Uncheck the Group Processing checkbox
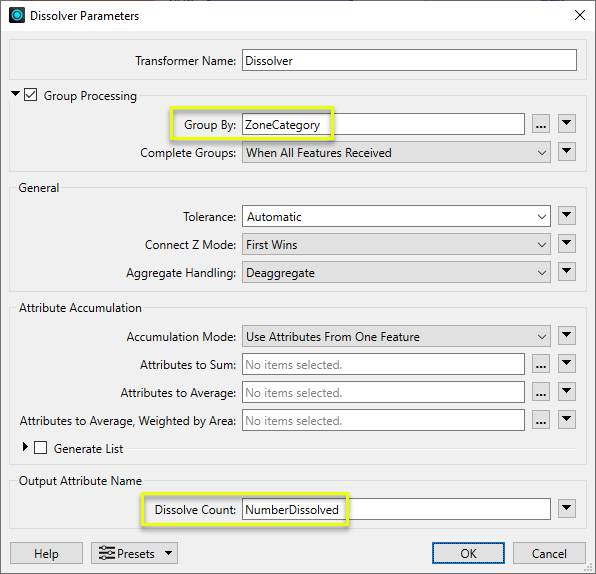 [30, 95]
